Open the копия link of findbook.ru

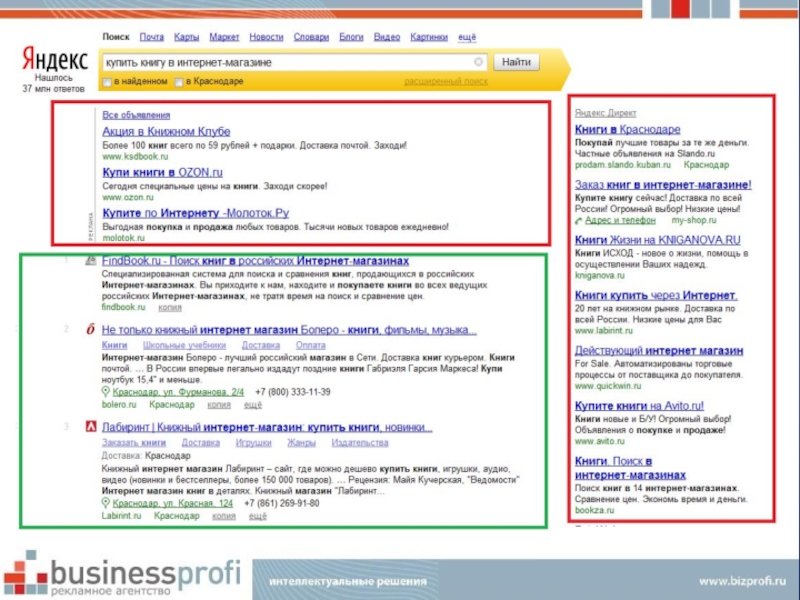[x=170, y=307]
